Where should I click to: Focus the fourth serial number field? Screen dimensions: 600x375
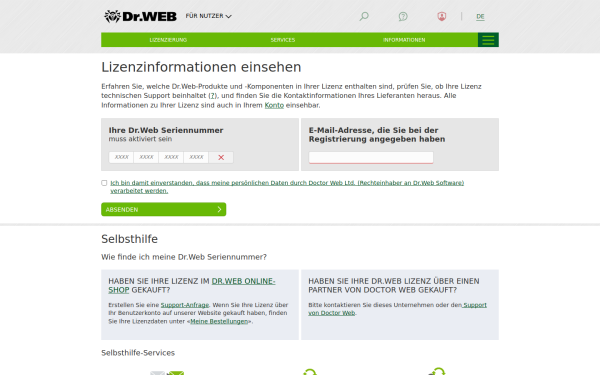196,157
